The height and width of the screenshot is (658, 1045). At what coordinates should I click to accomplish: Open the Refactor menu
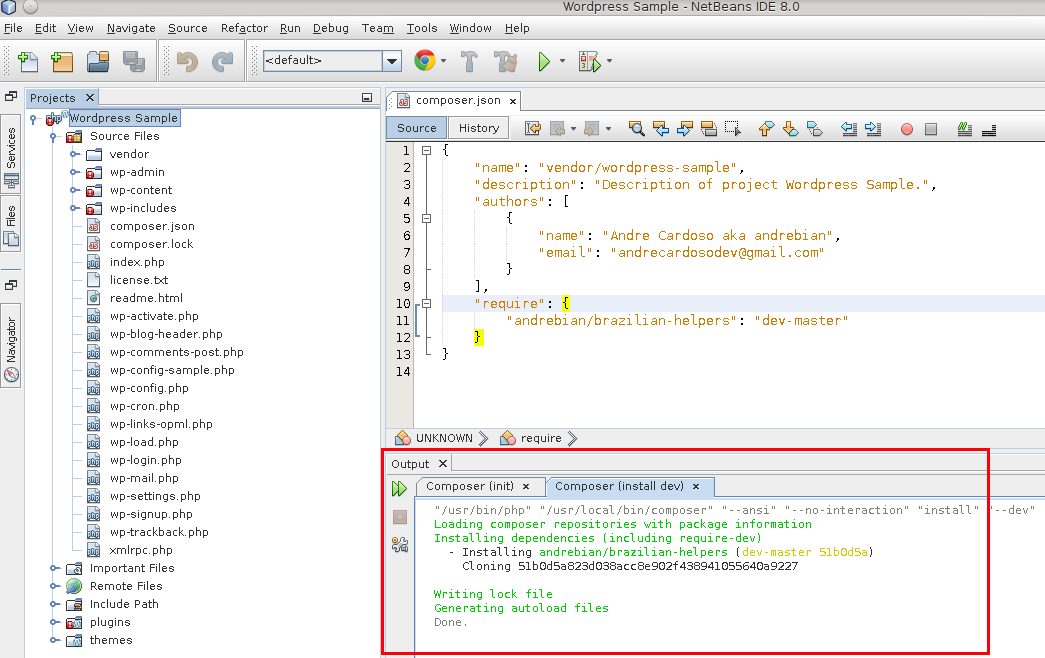(x=244, y=28)
